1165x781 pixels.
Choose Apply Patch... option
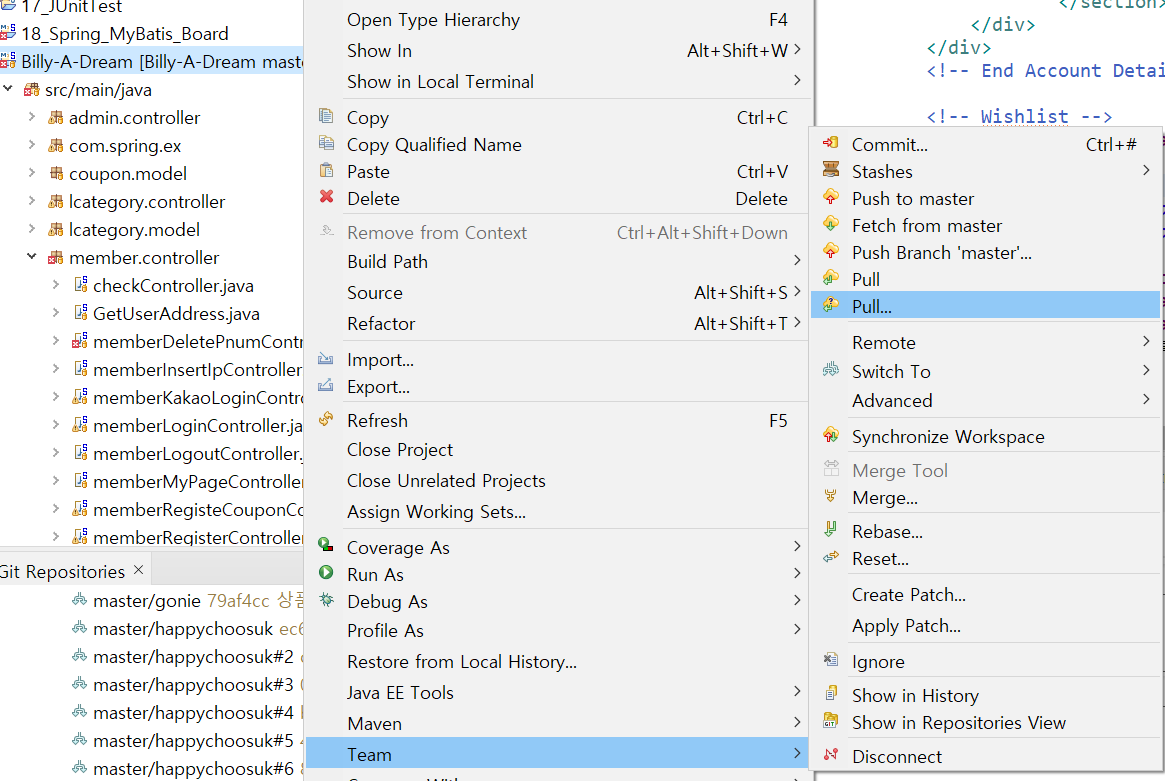point(985,626)
